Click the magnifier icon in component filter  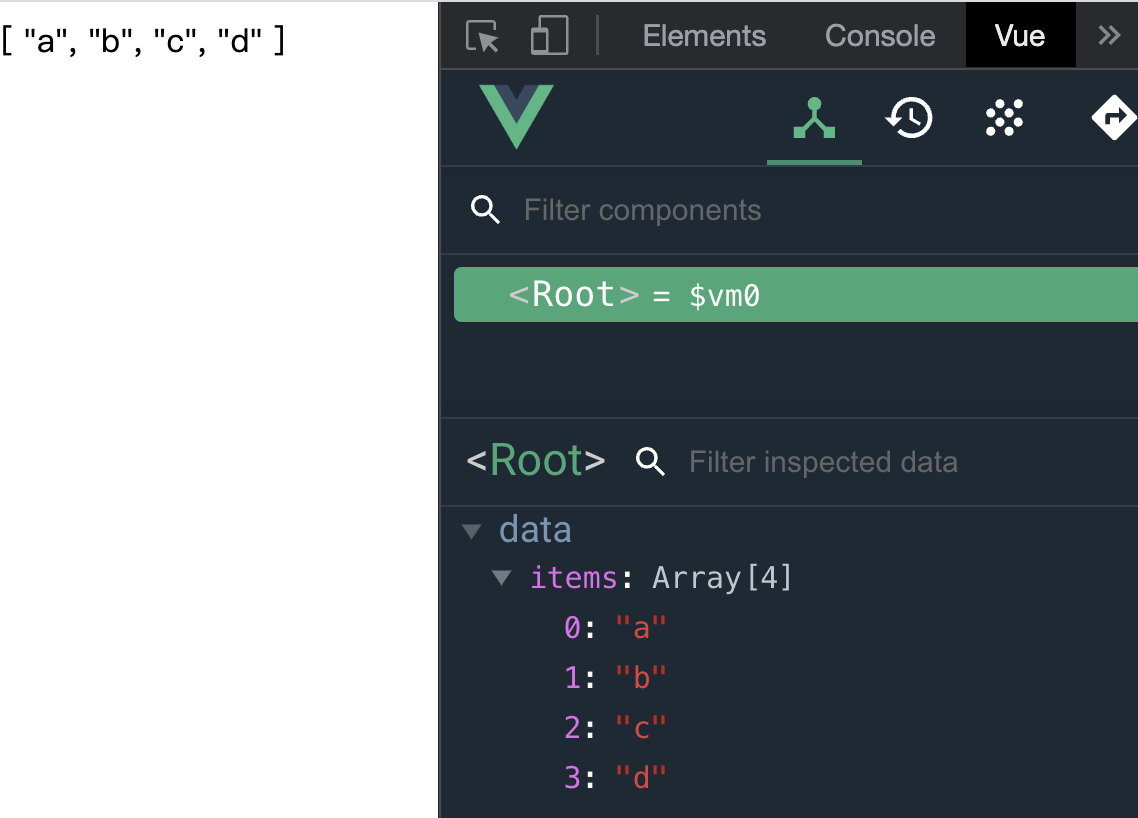click(486, 210)
